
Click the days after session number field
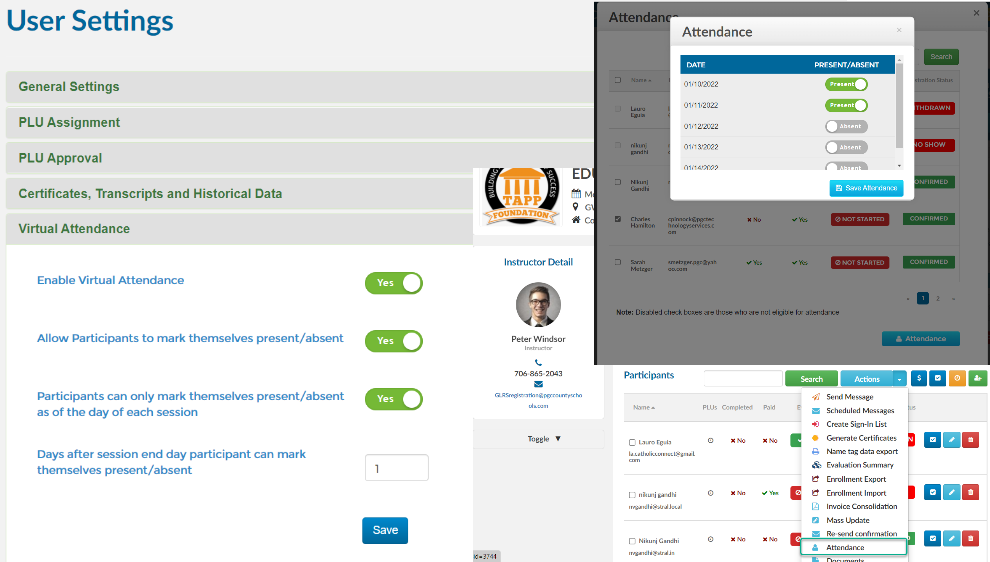tap(397, 468)
